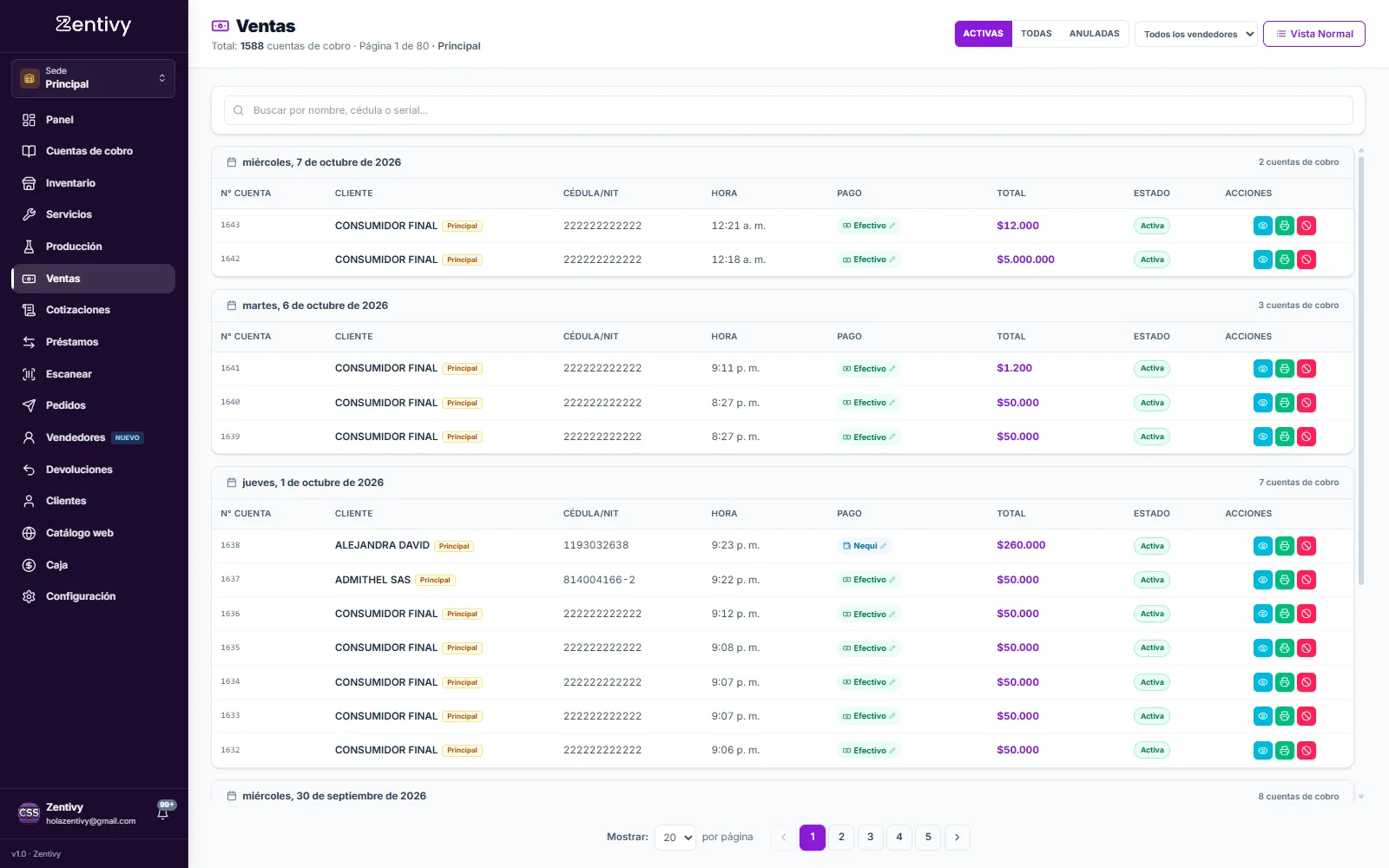Image resolution: width=1389 pixels, height=868 pixels.
Task: Go to previous page arrow
Action: click(783, 838)
